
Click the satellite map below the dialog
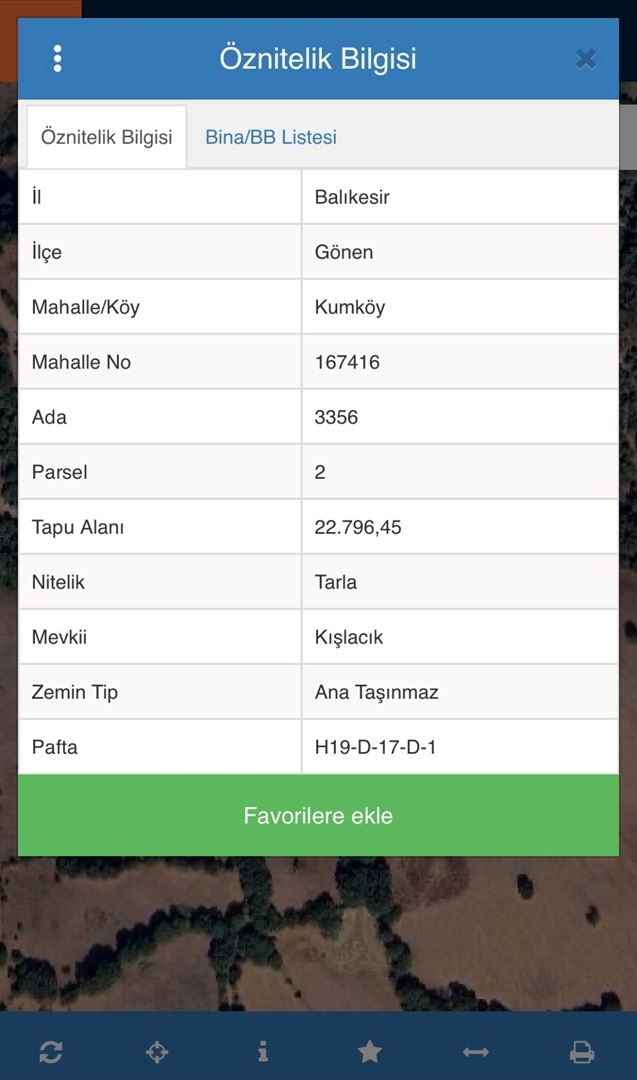pyautogui.click(x=318, y=933)
